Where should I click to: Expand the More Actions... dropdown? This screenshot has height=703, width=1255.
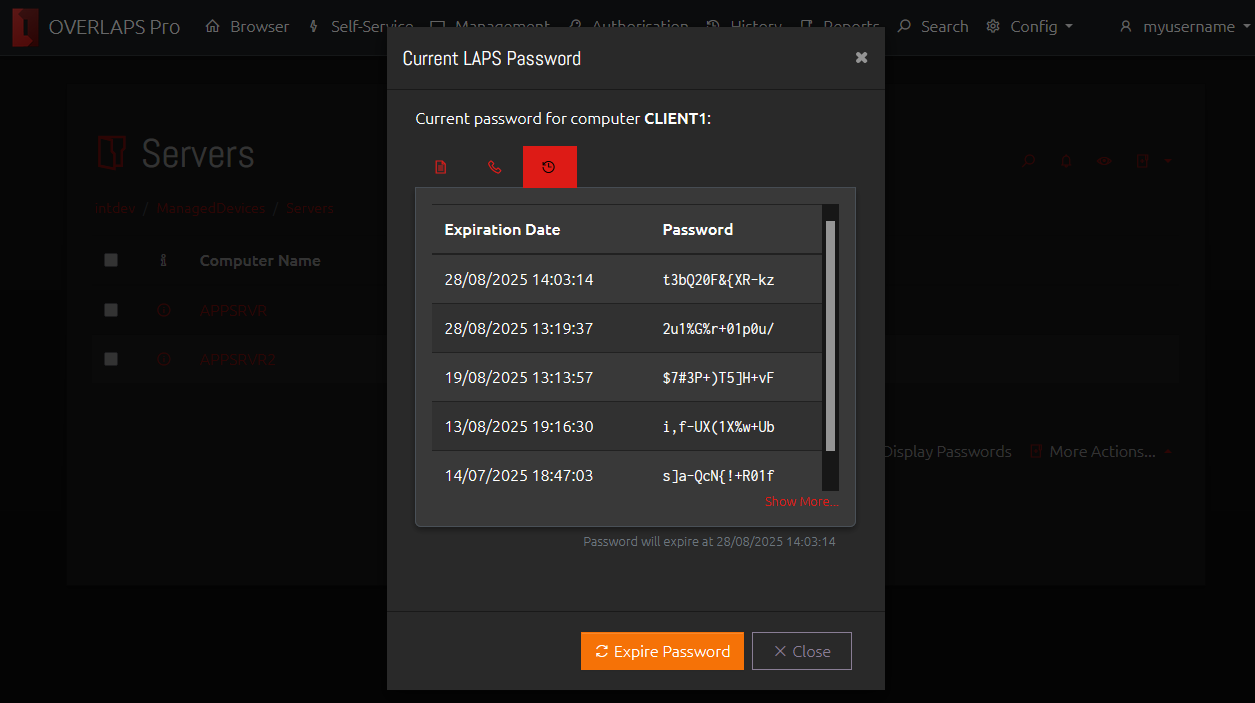(1101, 452)
